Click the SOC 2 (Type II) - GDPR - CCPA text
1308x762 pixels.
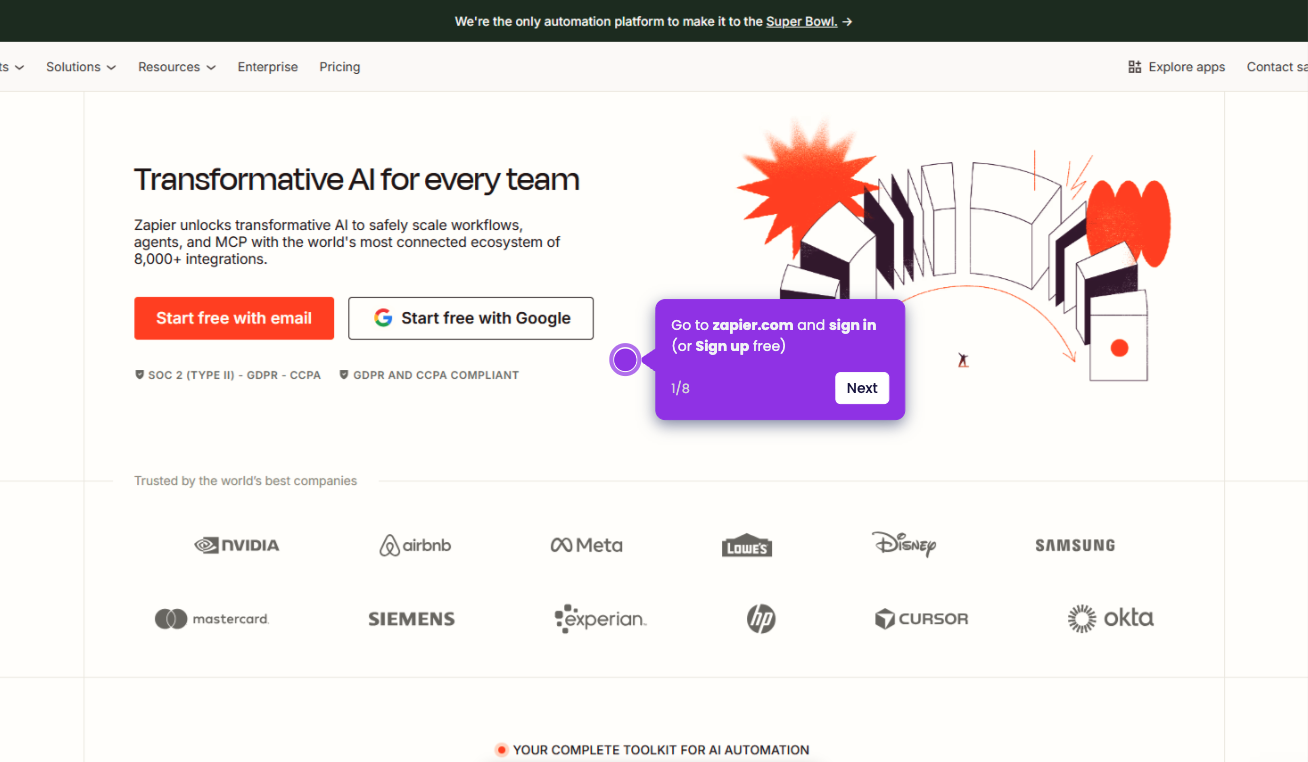point(235,375)
